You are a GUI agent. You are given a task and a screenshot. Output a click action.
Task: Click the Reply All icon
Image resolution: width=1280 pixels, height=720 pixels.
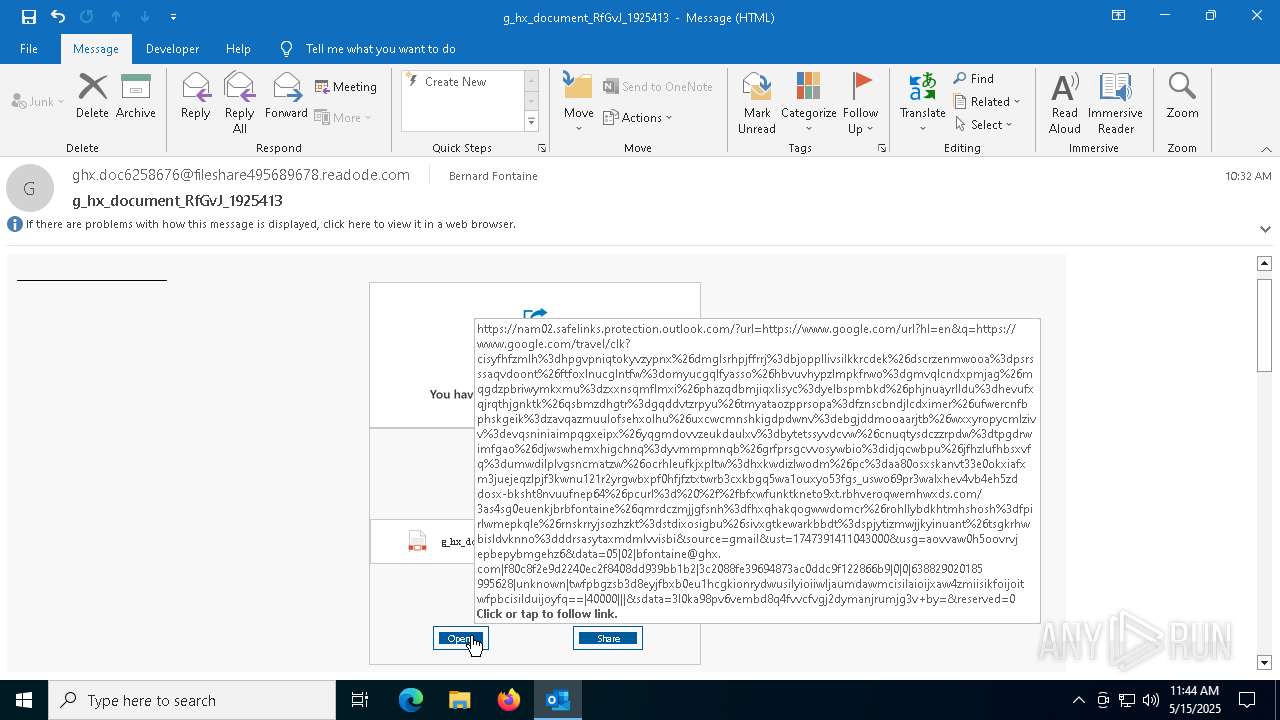coord(240,103)
